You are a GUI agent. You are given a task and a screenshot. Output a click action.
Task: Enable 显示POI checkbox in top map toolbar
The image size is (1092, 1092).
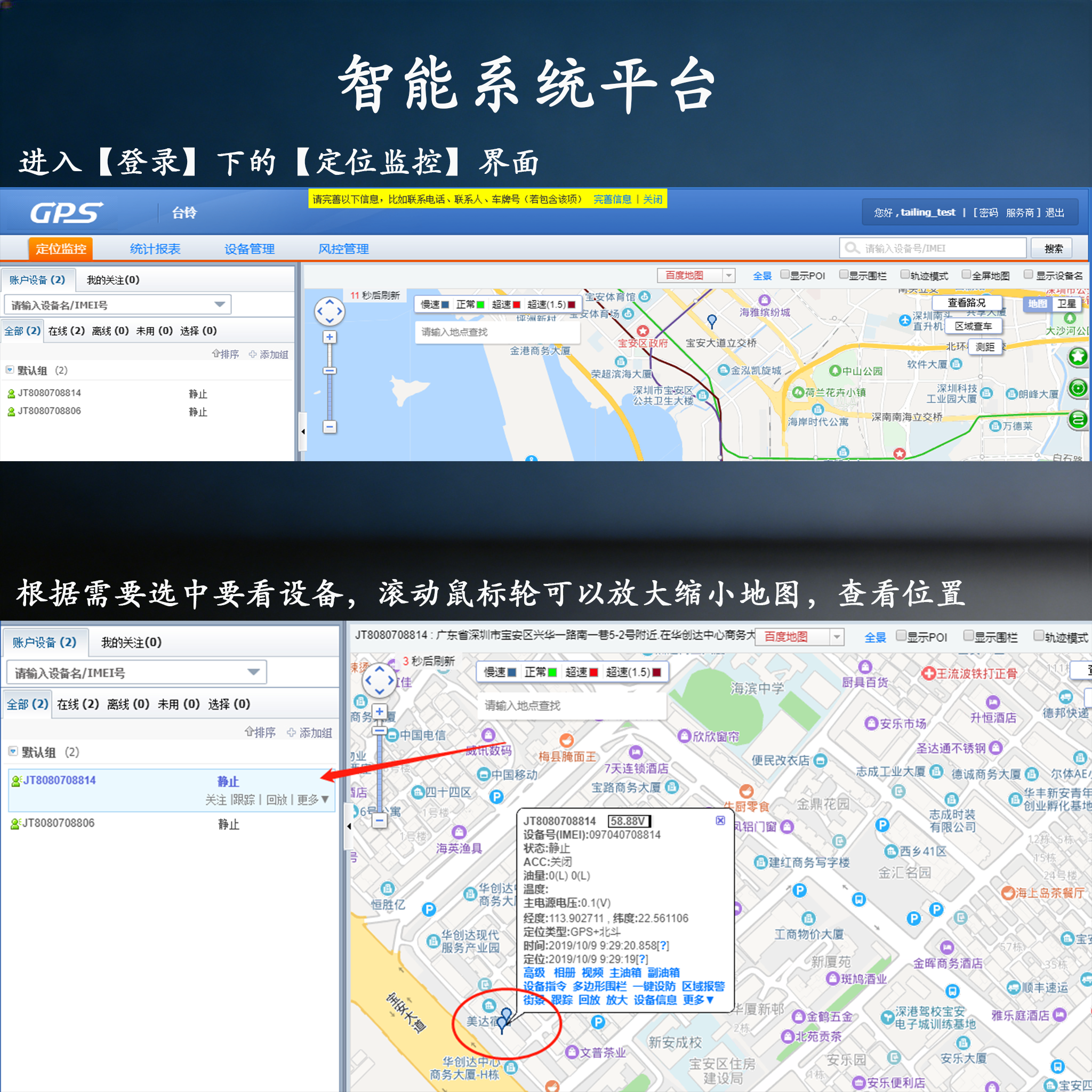coord(785,275)
